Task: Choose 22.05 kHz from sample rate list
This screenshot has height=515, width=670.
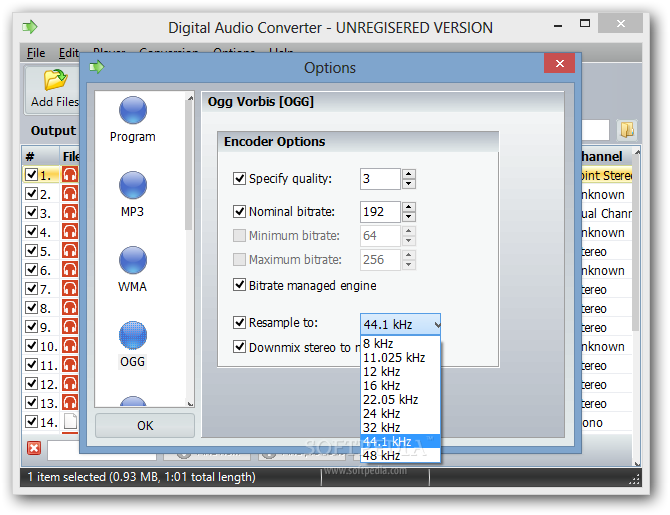Action: pos(400,399)
